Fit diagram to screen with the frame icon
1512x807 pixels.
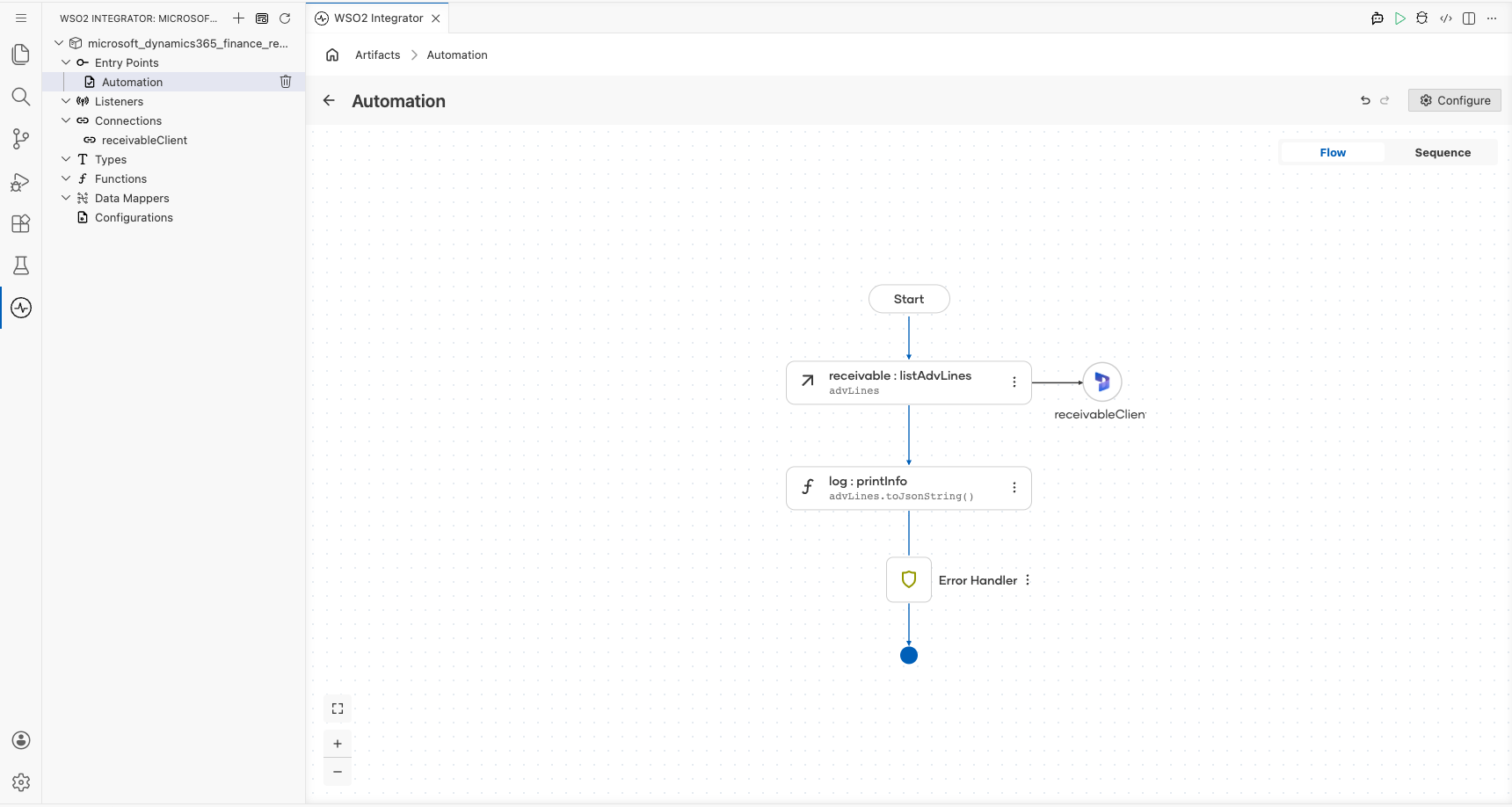coord(338,709)
